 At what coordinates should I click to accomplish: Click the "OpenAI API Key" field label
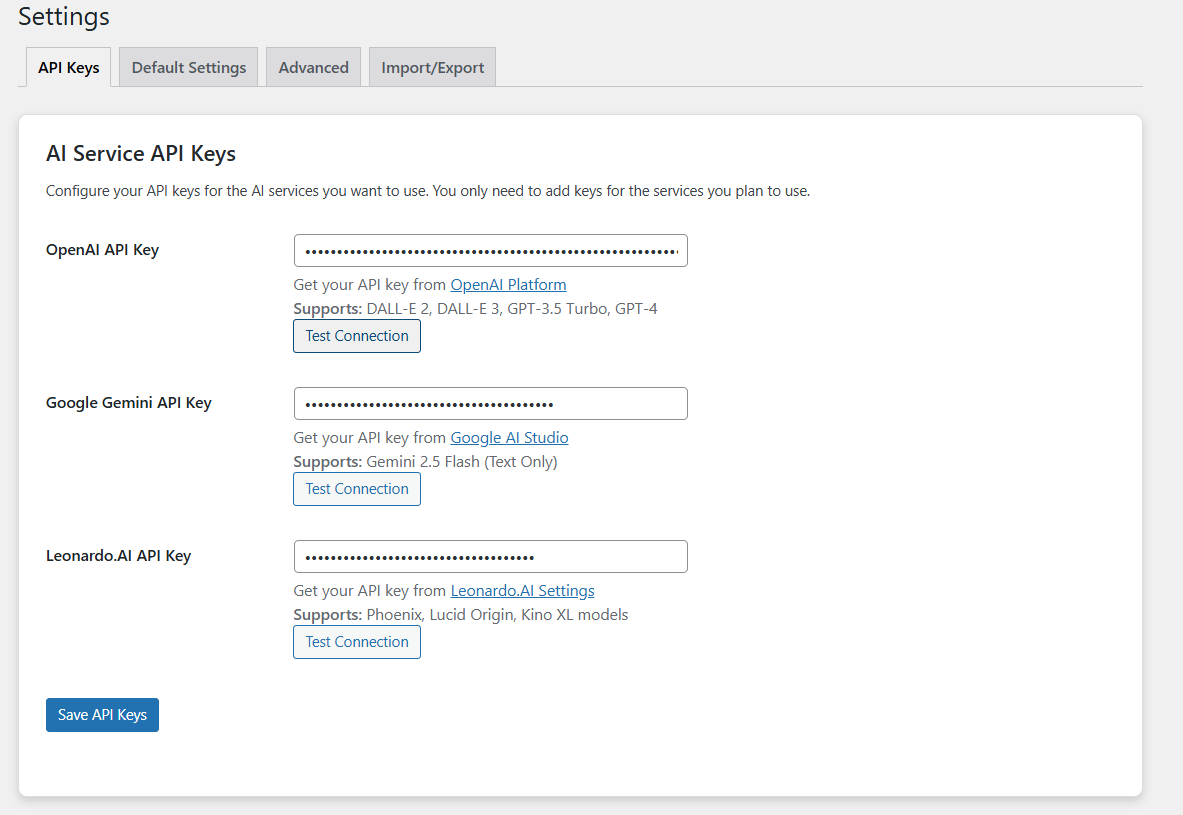(102, 250)
